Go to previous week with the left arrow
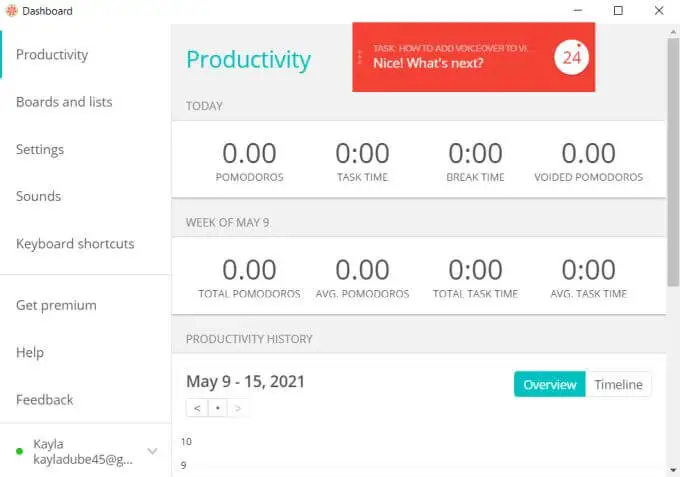The image size is (680, 477). pyautogui.click(x=197, y=408)
